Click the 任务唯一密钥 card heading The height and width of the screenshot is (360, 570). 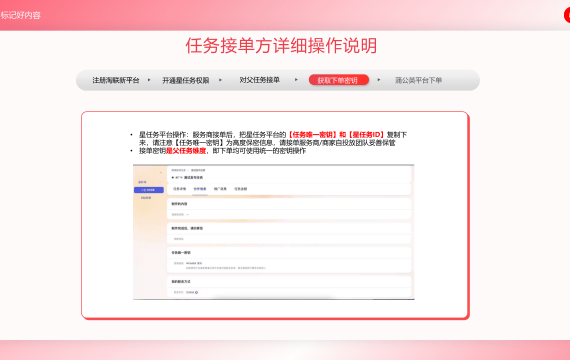(181, 252)
